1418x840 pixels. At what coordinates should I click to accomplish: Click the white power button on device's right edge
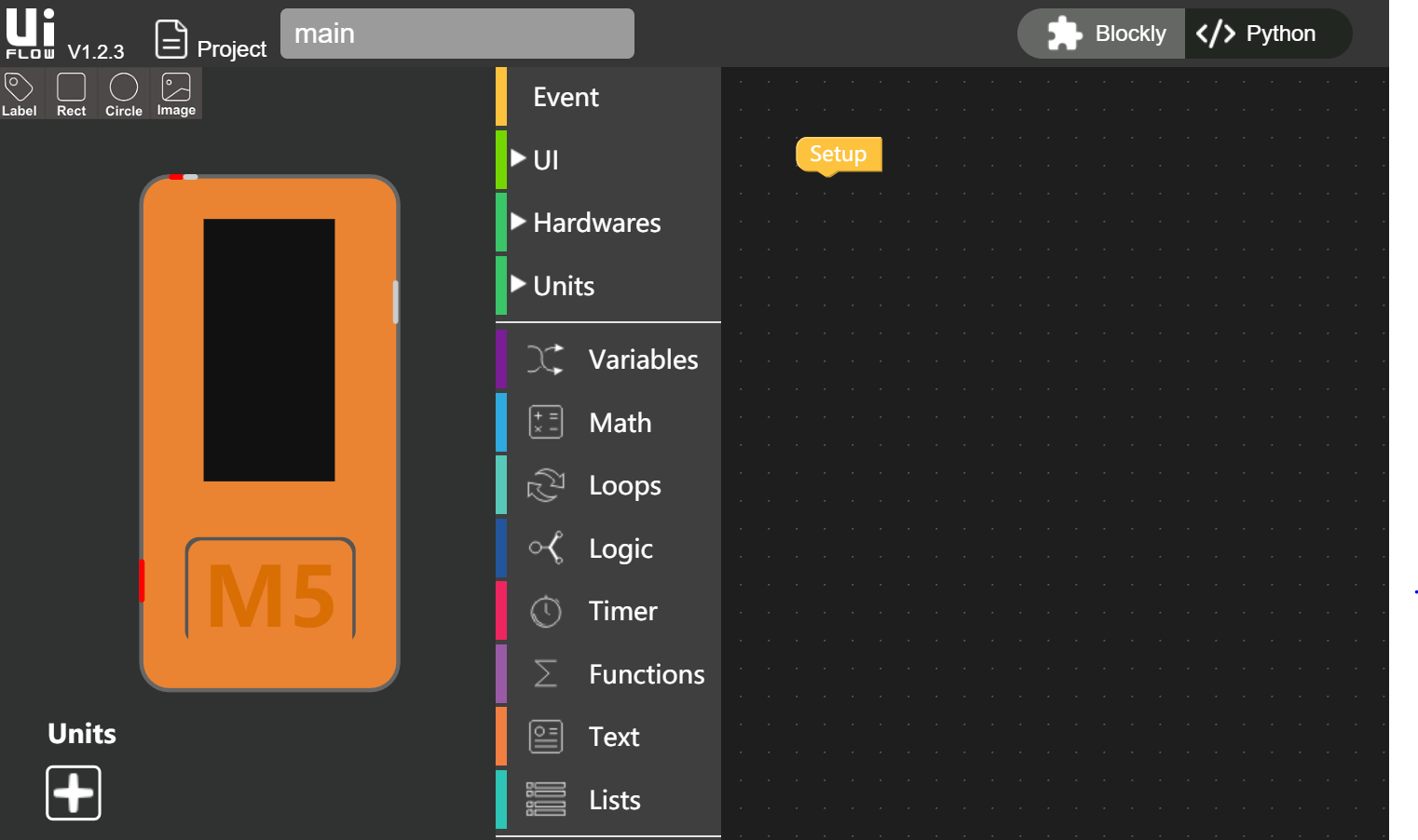point(396,302)
